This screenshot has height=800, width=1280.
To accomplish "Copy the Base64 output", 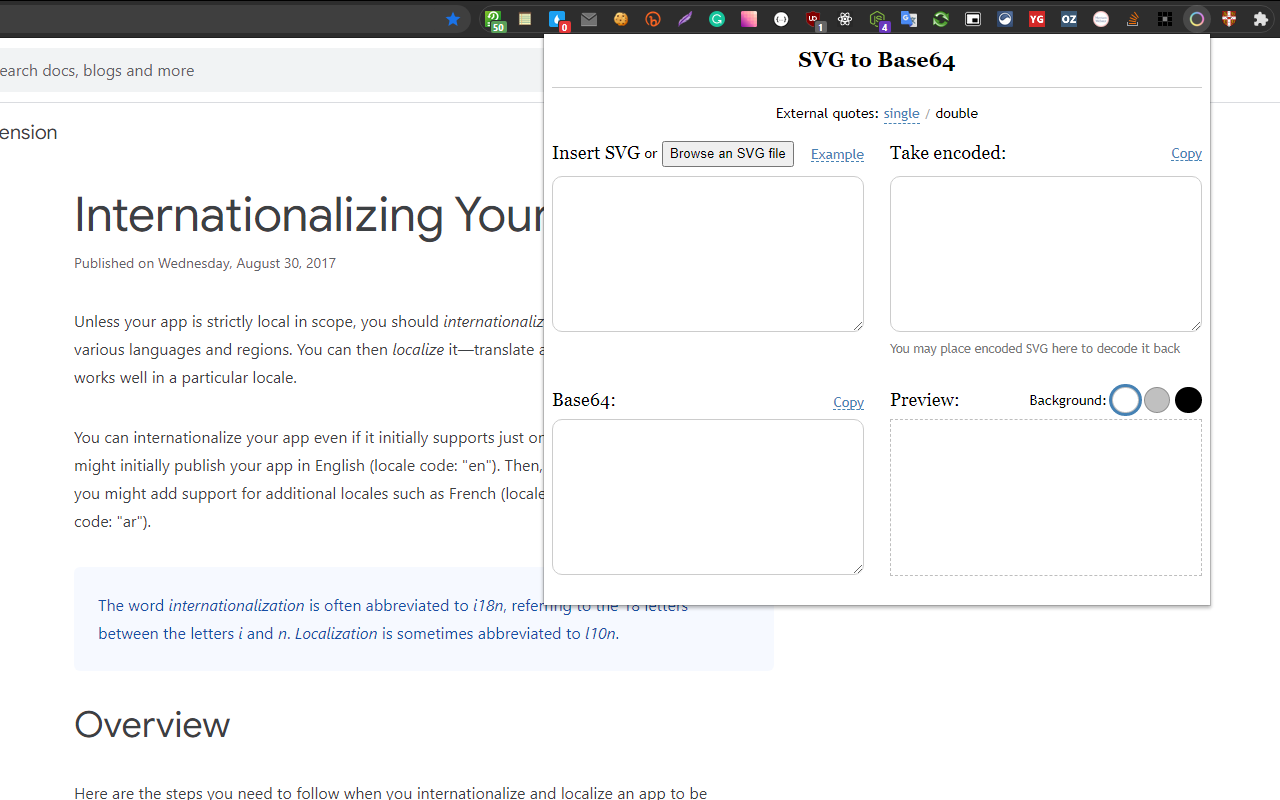I will [848, 402].
